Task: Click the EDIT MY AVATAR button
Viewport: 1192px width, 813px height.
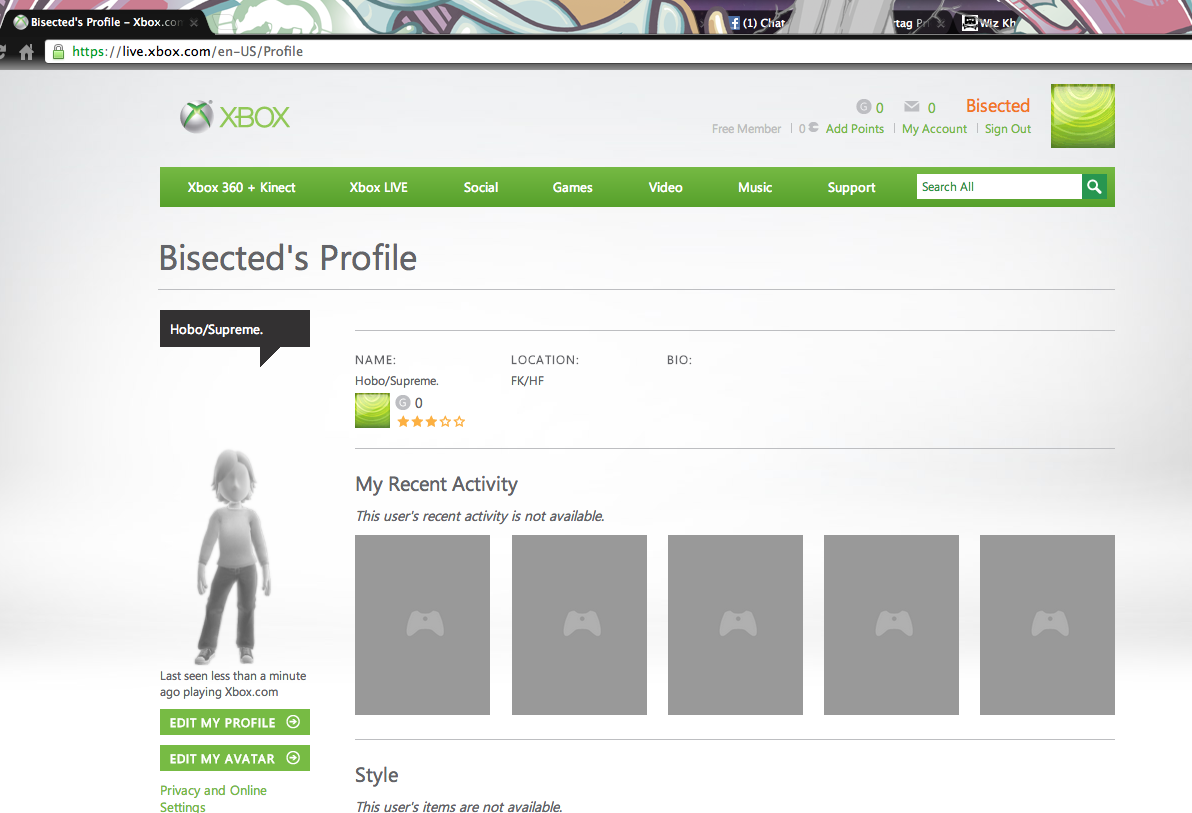Action: [x=235, y=758]
